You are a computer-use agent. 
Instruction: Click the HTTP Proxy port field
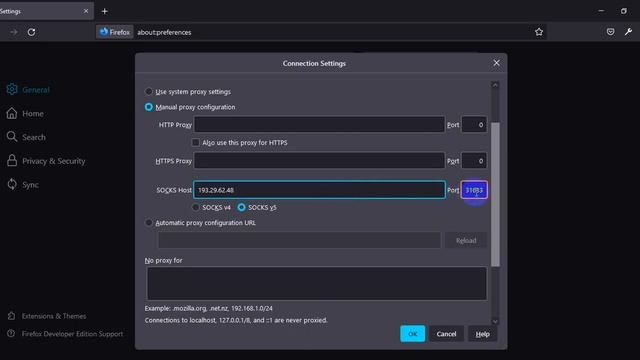pos(474,124)
